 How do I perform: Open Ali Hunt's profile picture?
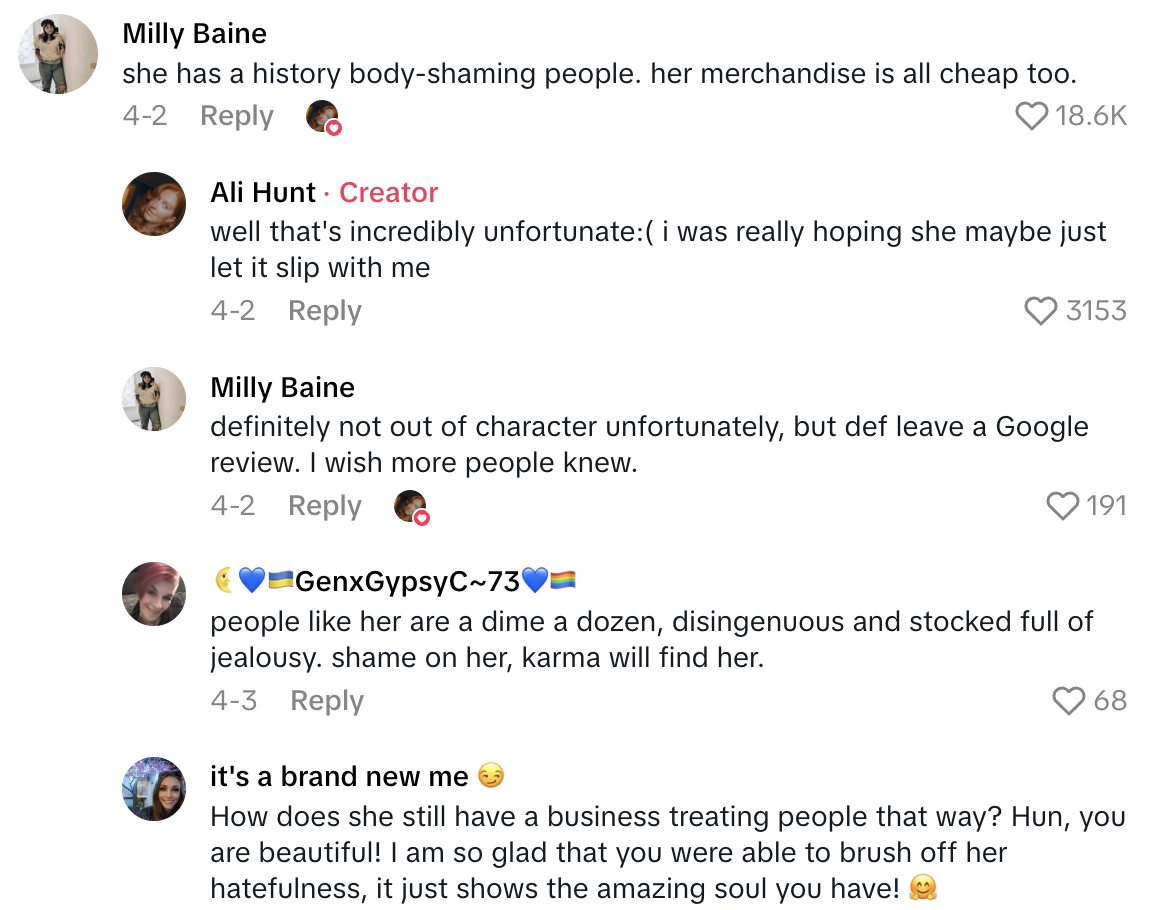154,204
